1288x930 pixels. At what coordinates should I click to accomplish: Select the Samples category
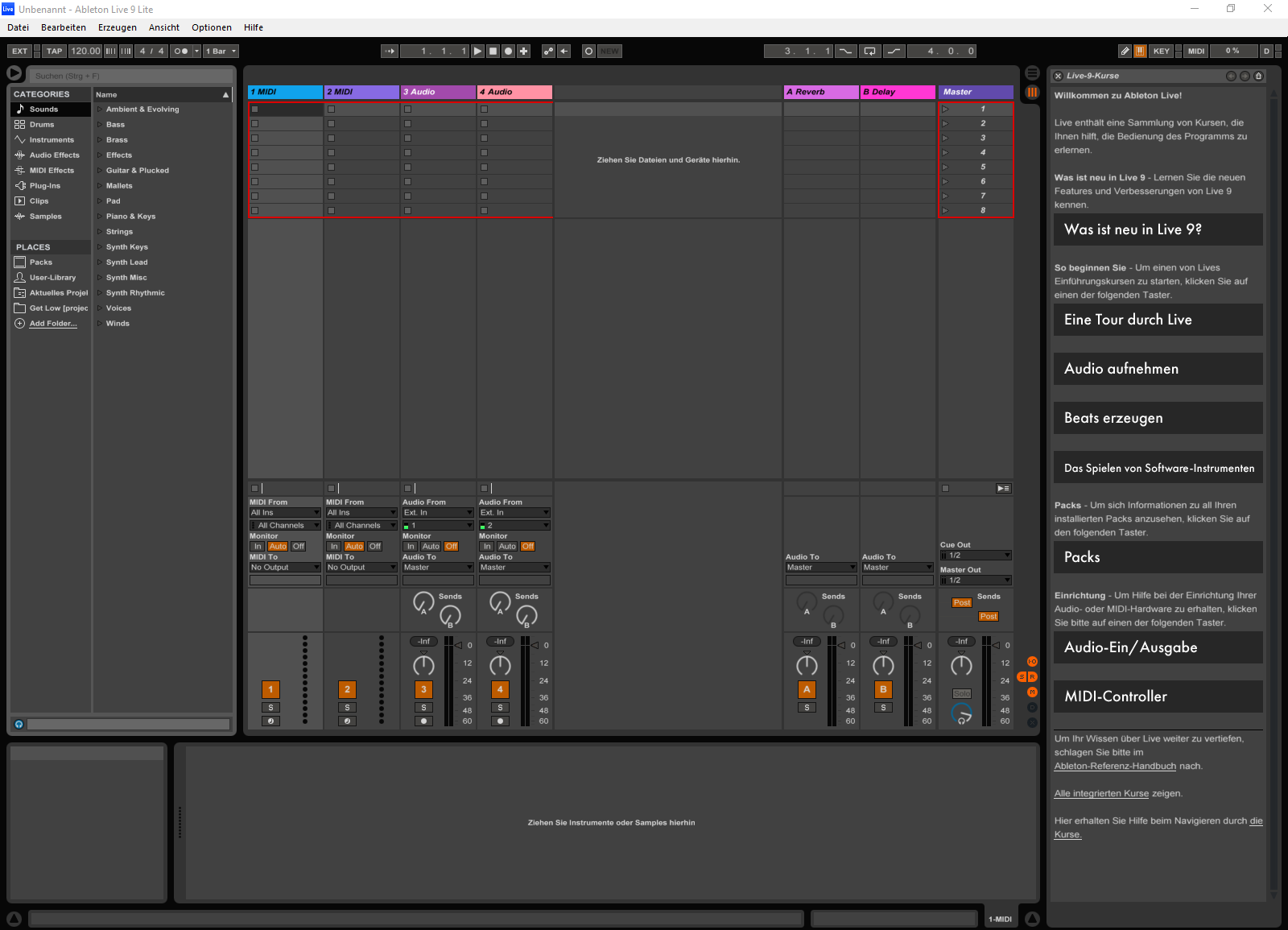coord(45,216)
